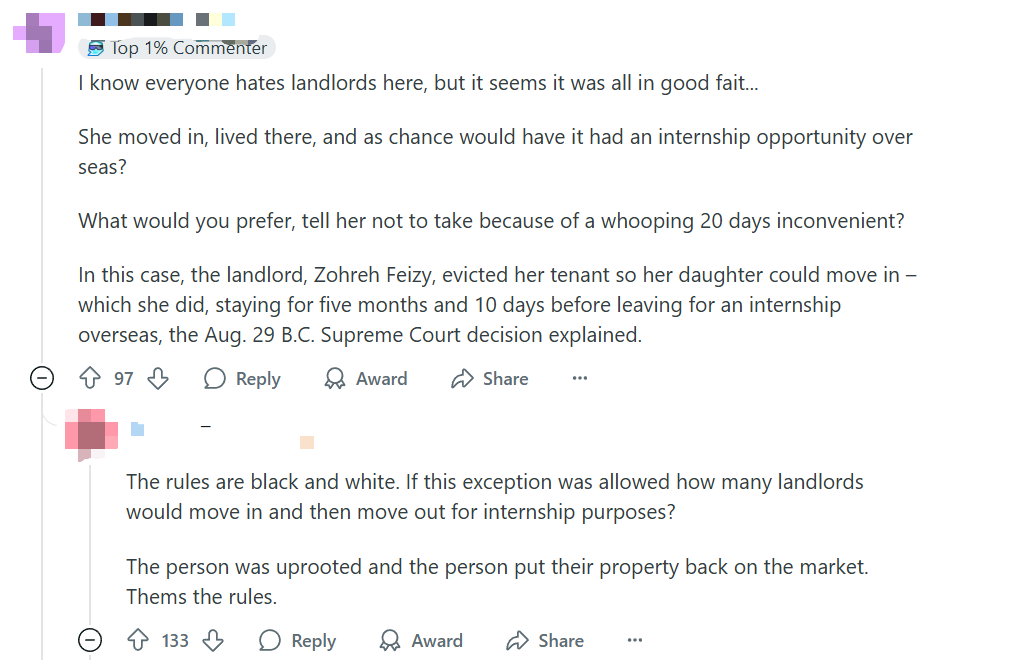
Task: Upvote the reply with 133 points
Action: [138, 641]
